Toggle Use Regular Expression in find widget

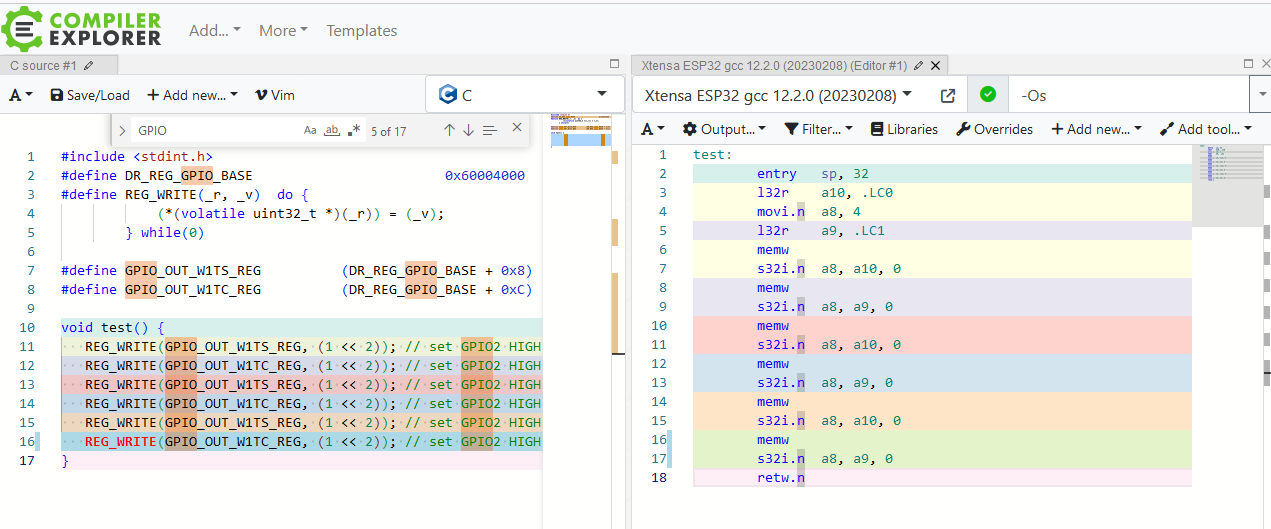(x=354, y=130)
